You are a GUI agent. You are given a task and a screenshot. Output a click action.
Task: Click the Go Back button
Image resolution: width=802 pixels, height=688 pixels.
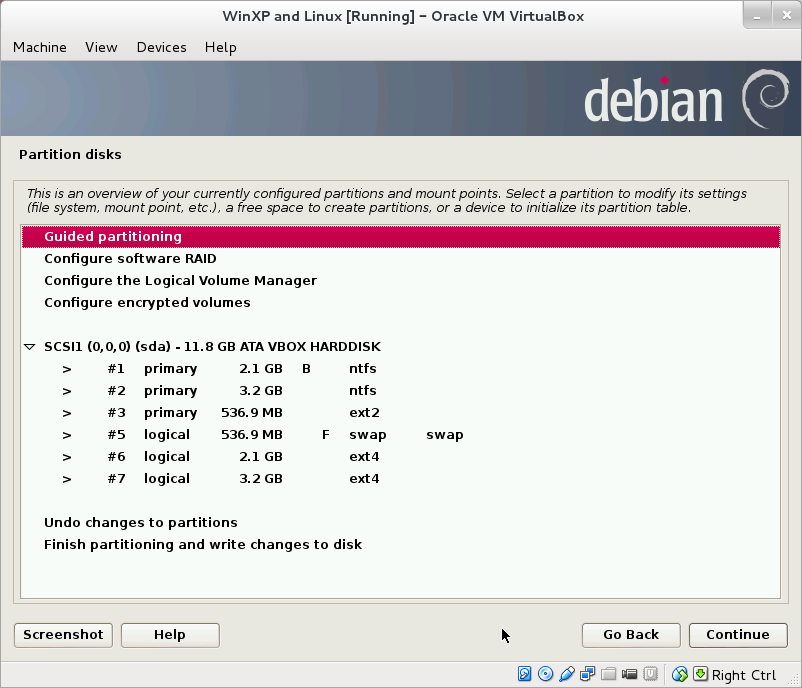click(630, 635)
